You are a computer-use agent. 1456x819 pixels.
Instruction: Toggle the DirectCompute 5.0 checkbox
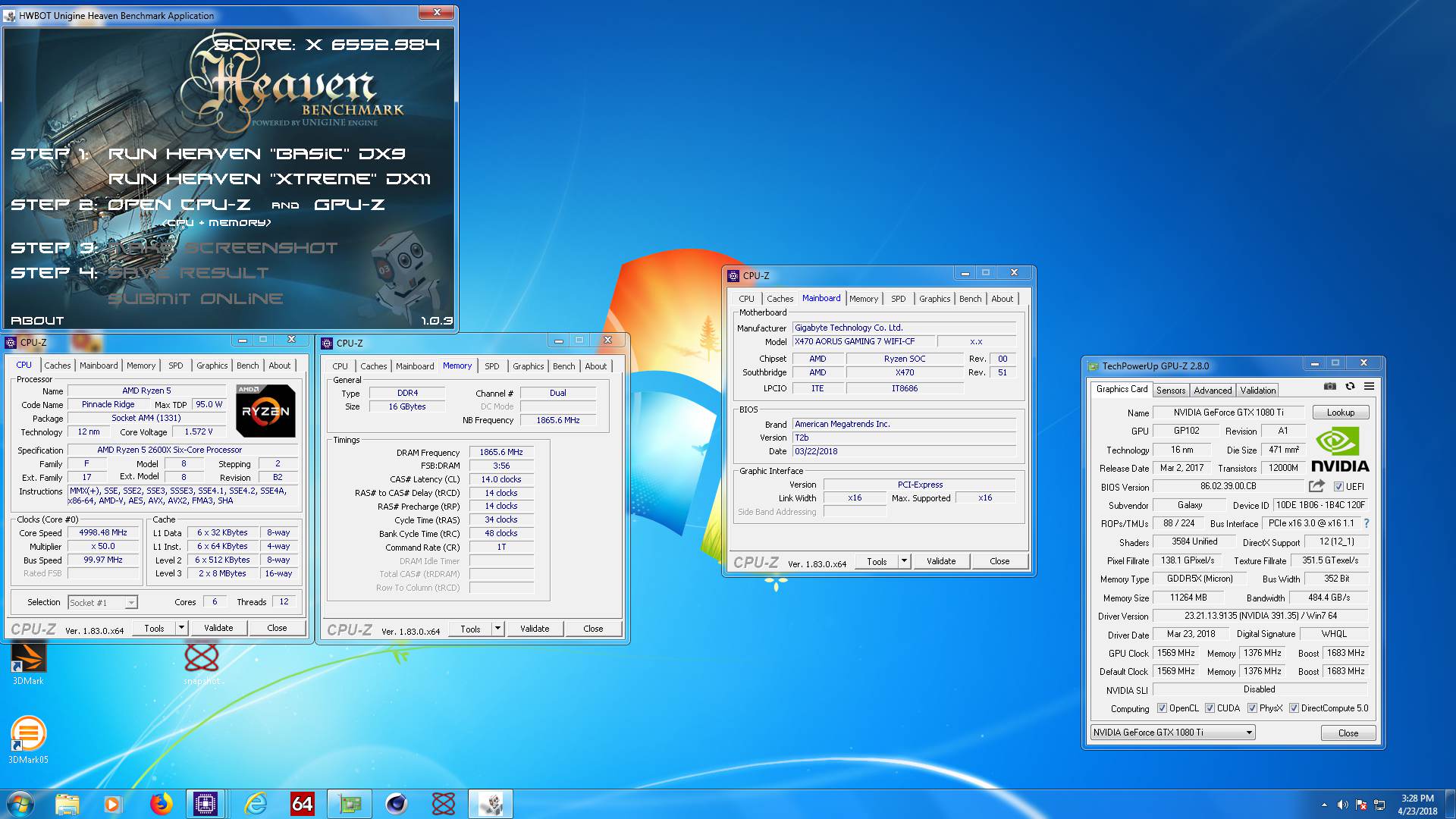1294,708
